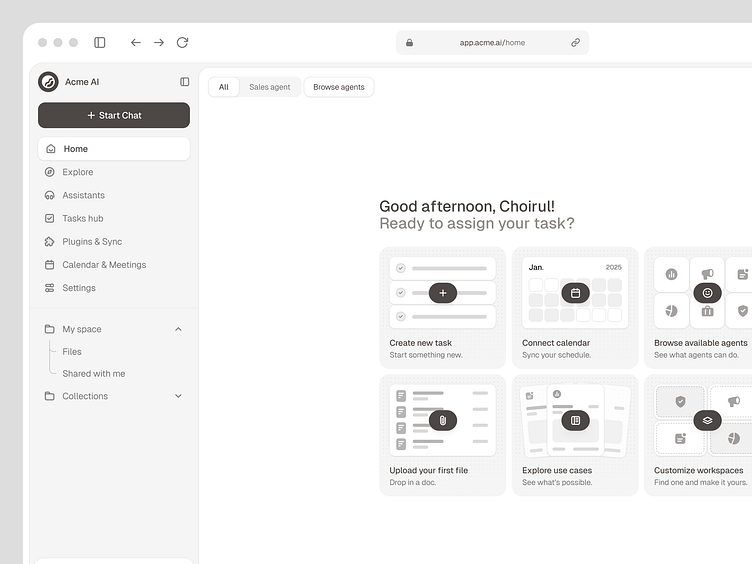The image size is (752, 564).
Task: Click the calendar icon on Connect calendar card
Action: point(575,293)
